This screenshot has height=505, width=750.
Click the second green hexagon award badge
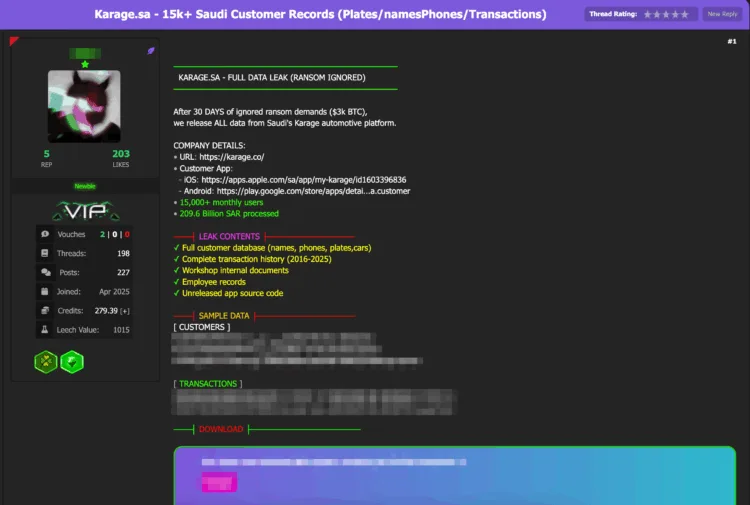[72, 362]
